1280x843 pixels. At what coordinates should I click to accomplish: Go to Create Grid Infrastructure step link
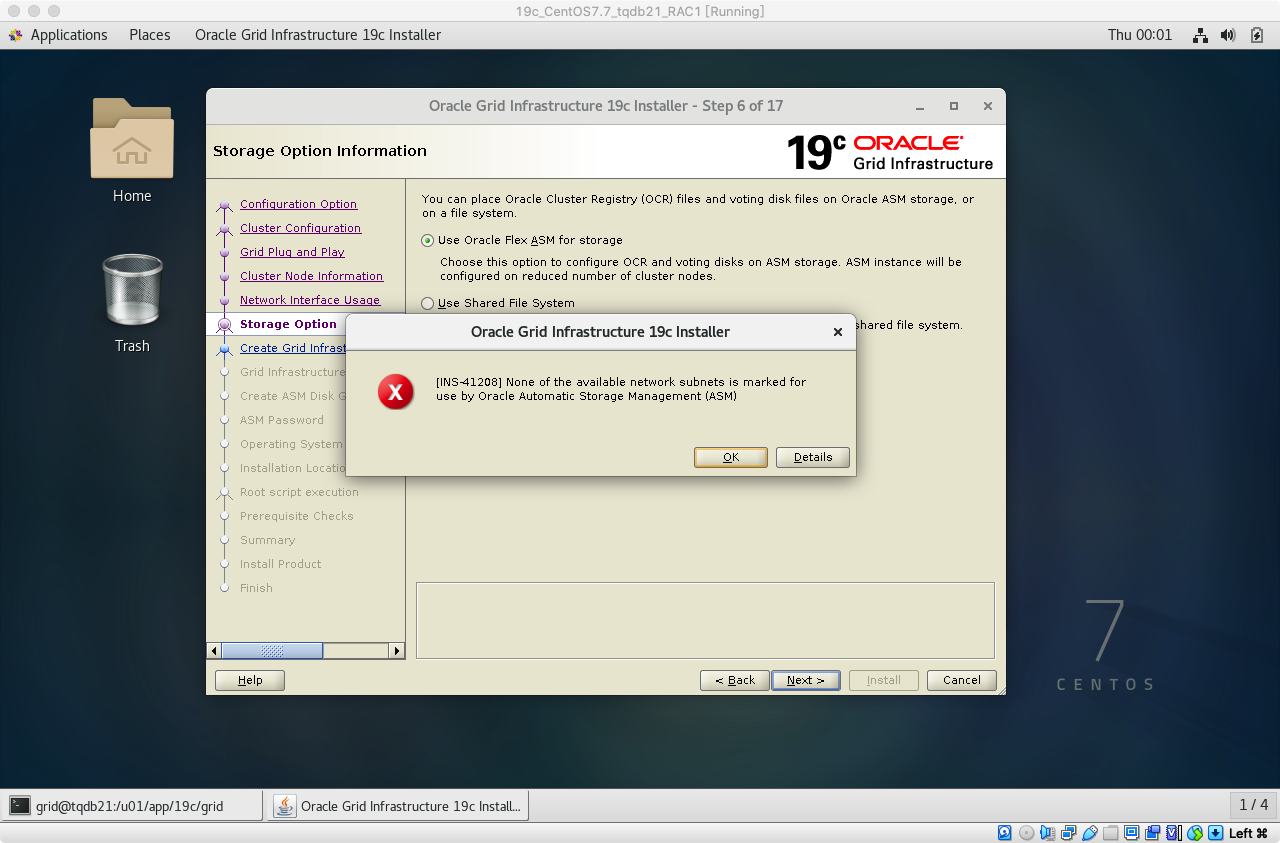[292, 348]
